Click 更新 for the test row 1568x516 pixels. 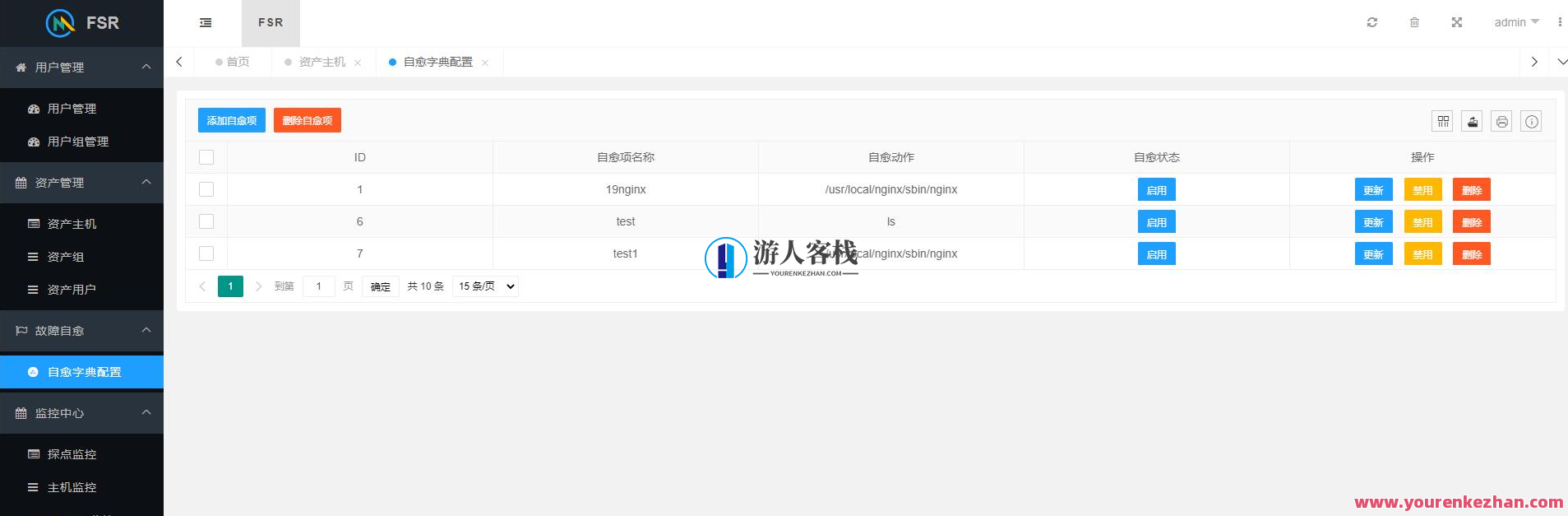1374,222
